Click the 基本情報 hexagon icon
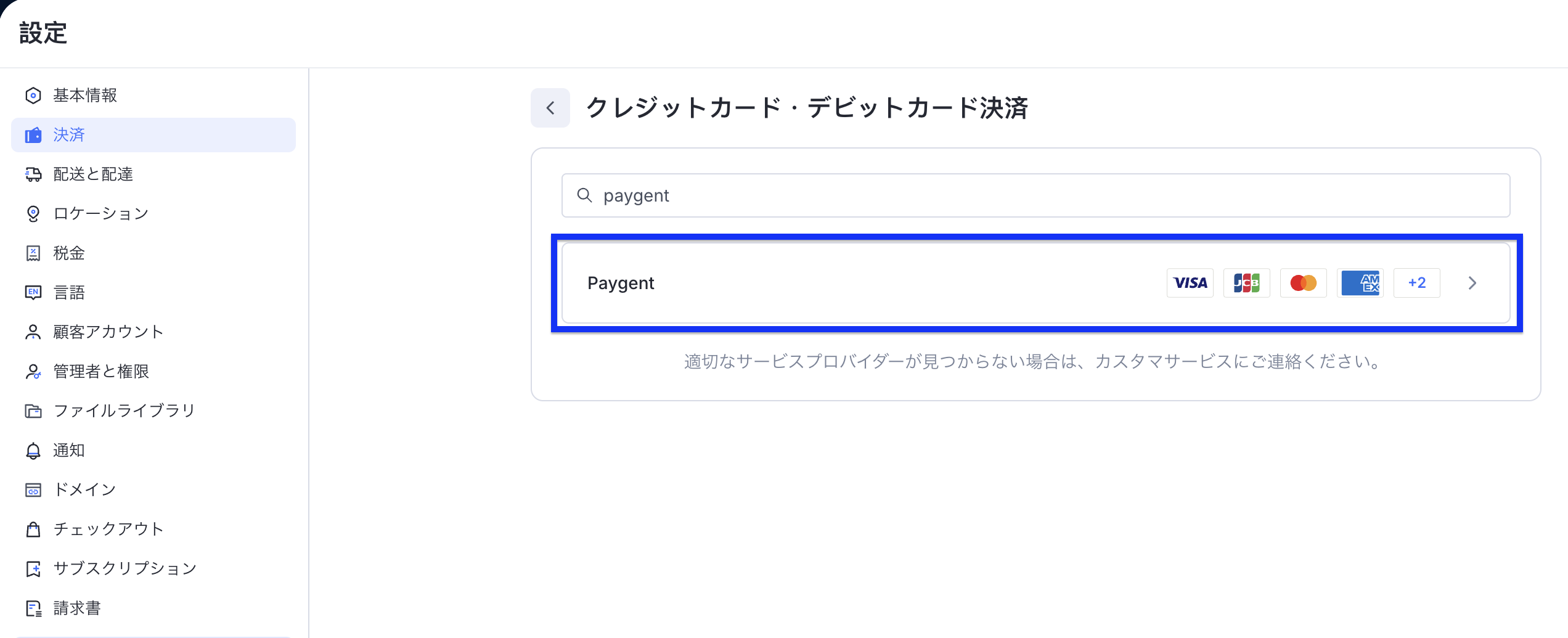1568x638 pixels. click(x=33, y=96)
